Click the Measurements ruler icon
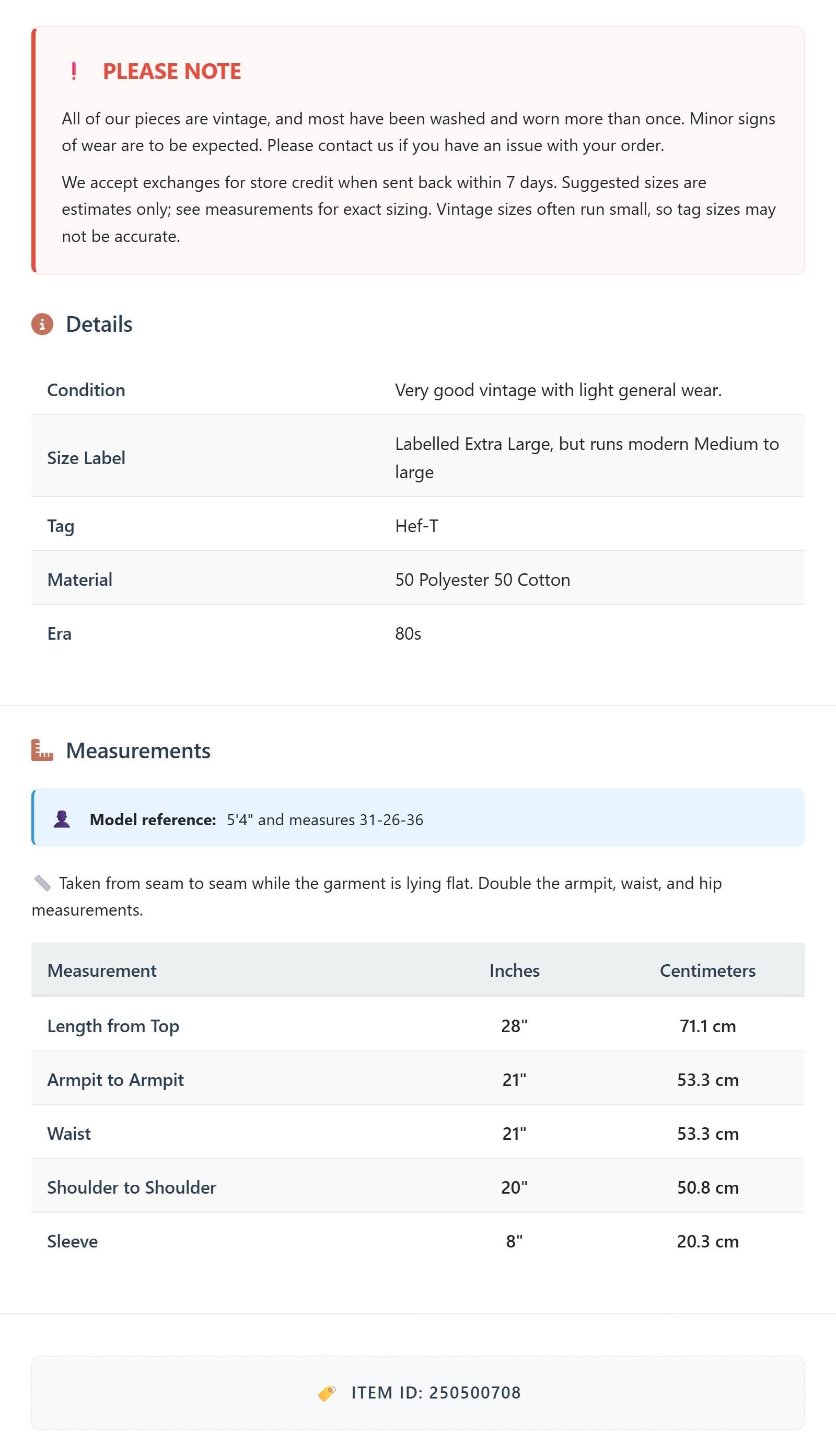 pos(42,750)
